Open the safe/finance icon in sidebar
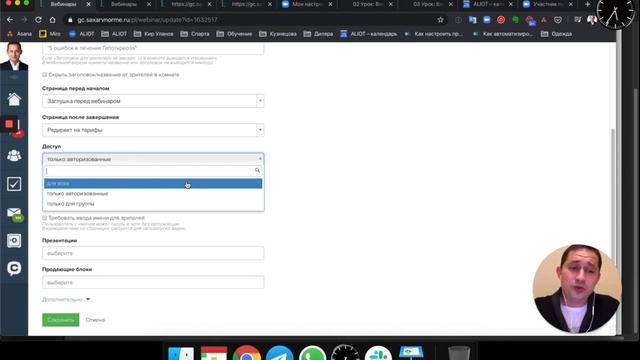640x360 pixels. coord(14,240)
